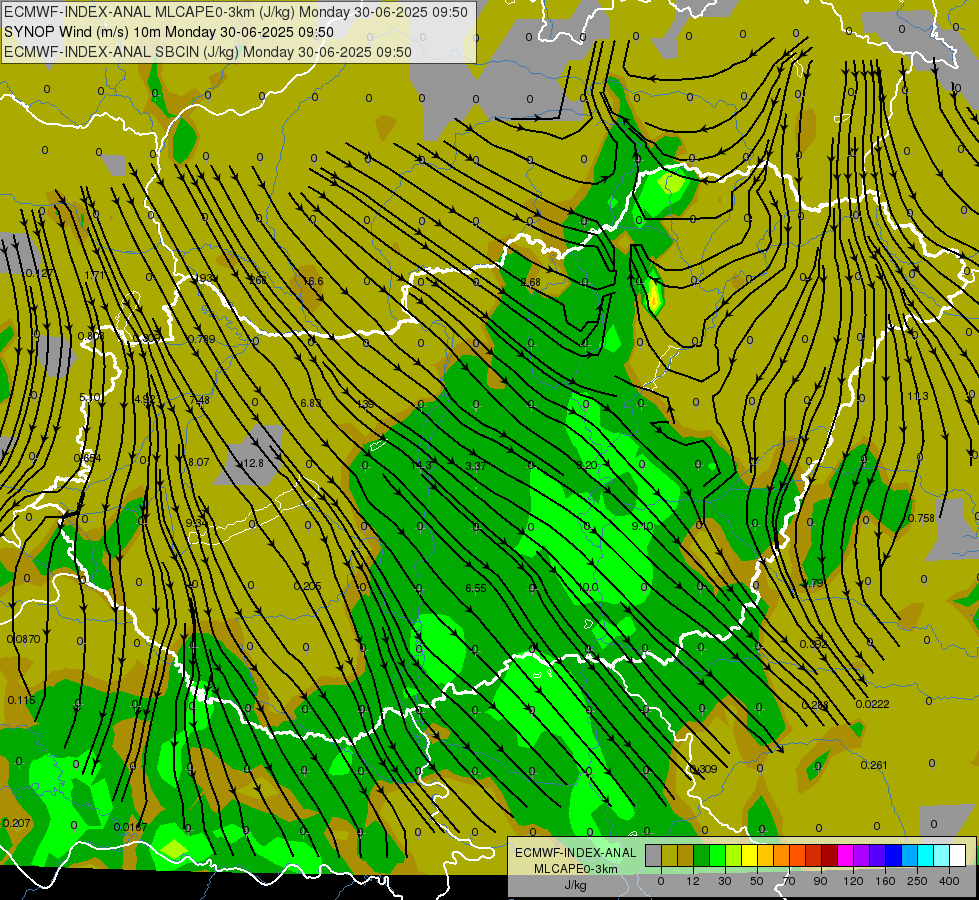The image size is (979, 900).
Task: Click the SYNOP Wind 10m title line
Action: click(x=169, y=32)
